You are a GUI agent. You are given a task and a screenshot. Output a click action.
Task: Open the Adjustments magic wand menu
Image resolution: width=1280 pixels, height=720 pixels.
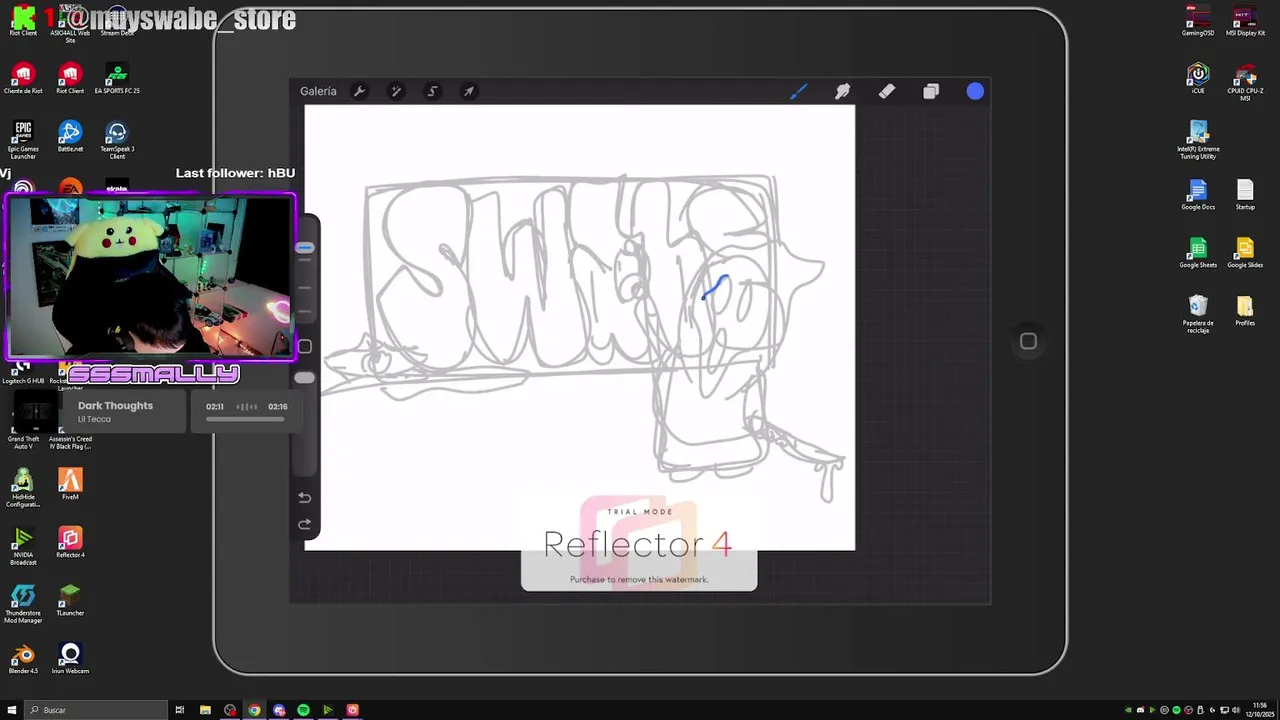(x=396, y=91)
